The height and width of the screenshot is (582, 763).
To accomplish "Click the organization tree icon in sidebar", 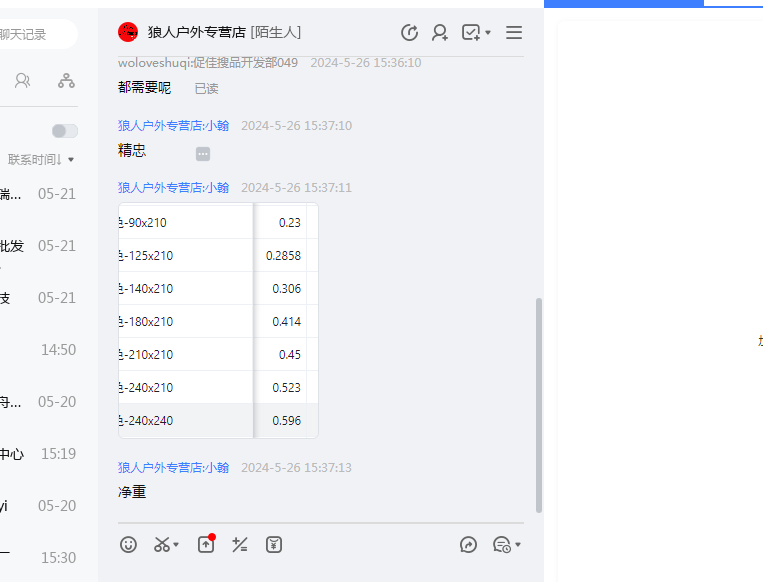I will 66,80.
